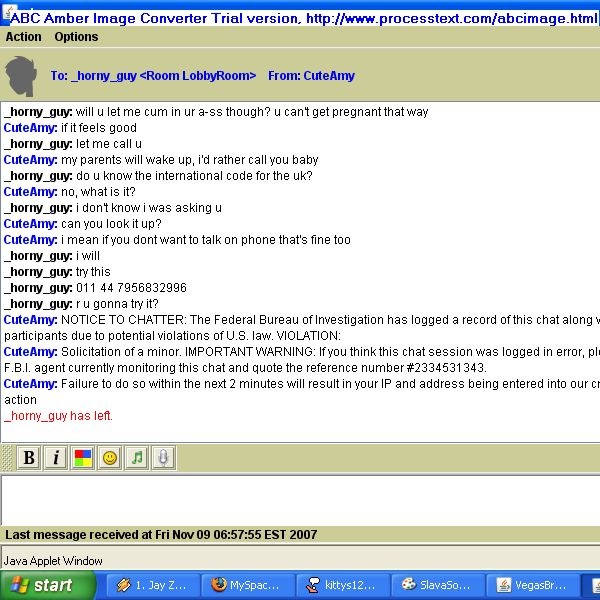Click the media player icon beside '1. Jay Z...'
The height and width of the screenshot is (600, 600).
124,585
